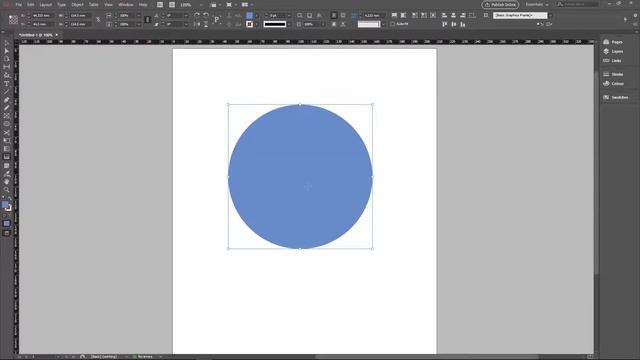Open the Type menu
Screen dimensions: 640x360
point(61,5)
